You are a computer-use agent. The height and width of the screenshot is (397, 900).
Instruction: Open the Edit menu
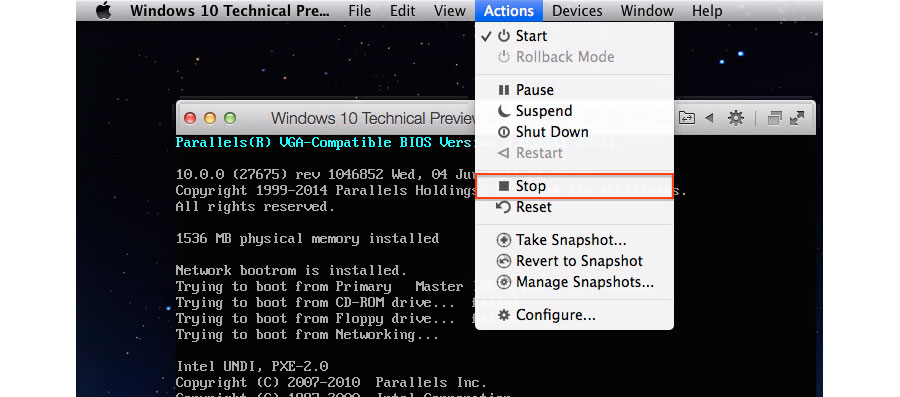[x=402, y=11]
